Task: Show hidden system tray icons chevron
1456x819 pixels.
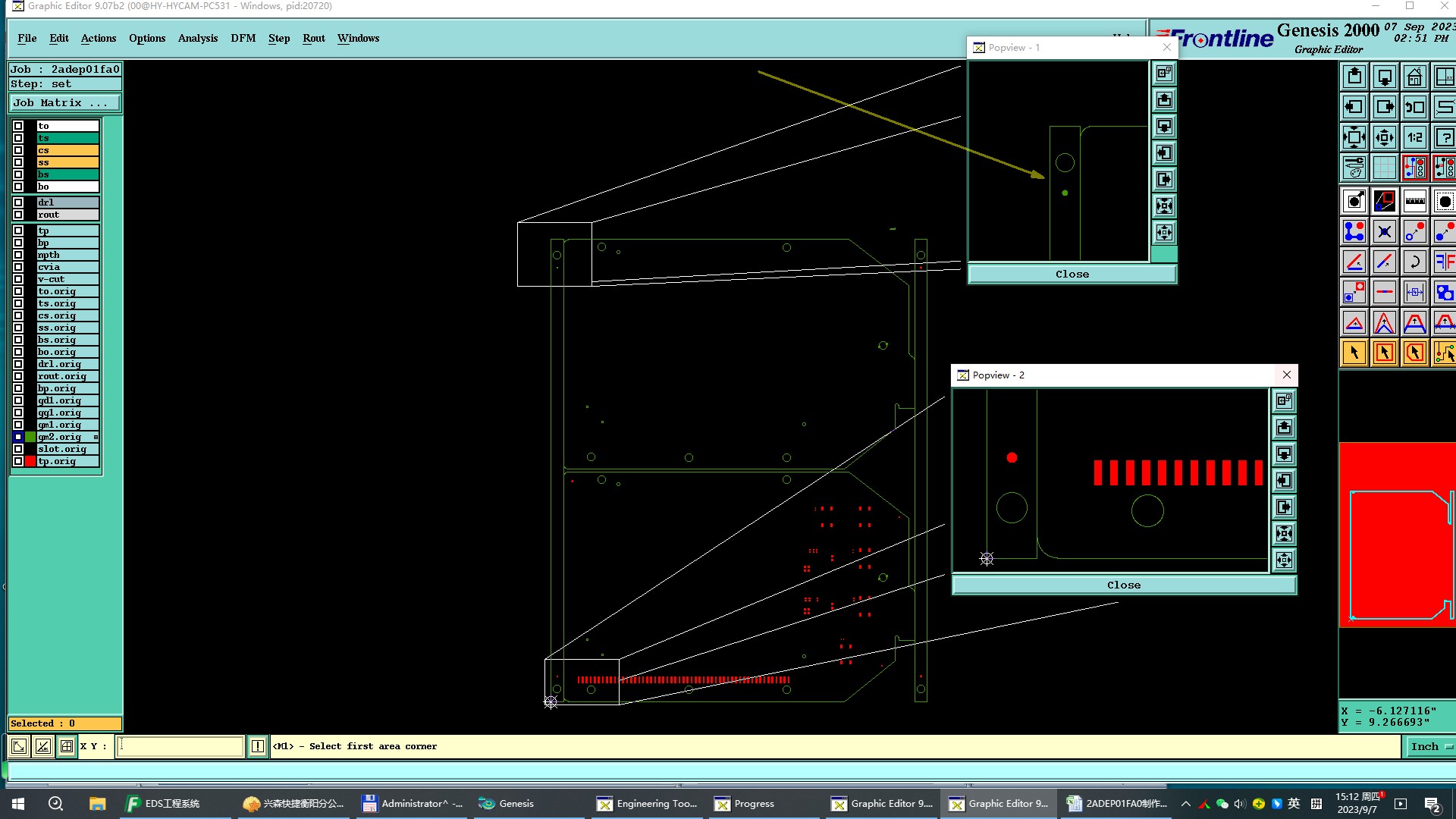Action: click(1186, 804)
